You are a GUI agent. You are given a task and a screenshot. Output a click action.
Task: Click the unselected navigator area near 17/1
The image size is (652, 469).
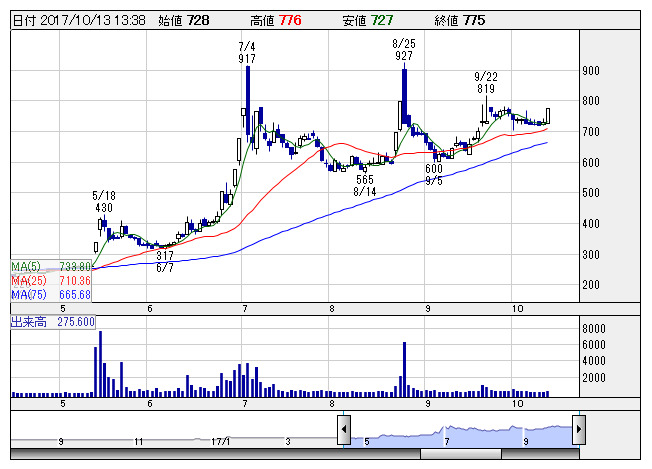pyautogui.click(x=221, y=431)
